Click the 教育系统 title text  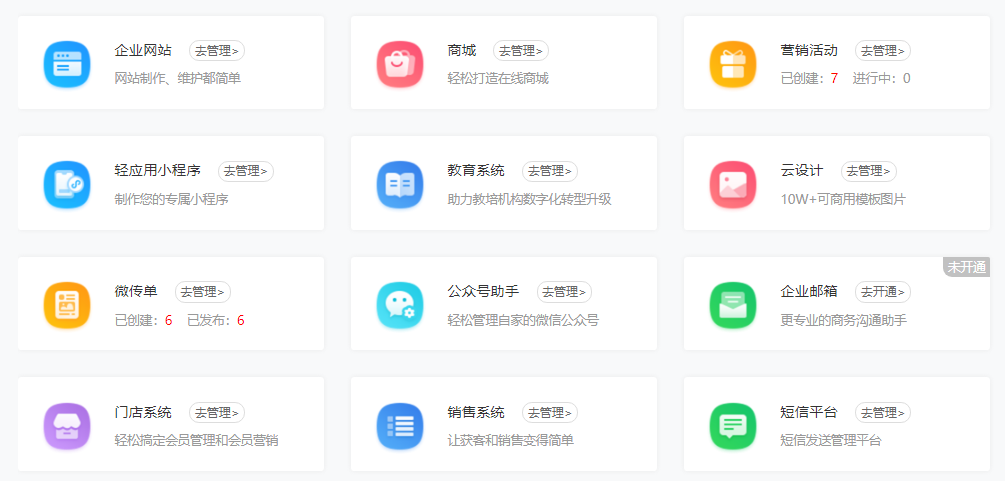pos(476,171)
